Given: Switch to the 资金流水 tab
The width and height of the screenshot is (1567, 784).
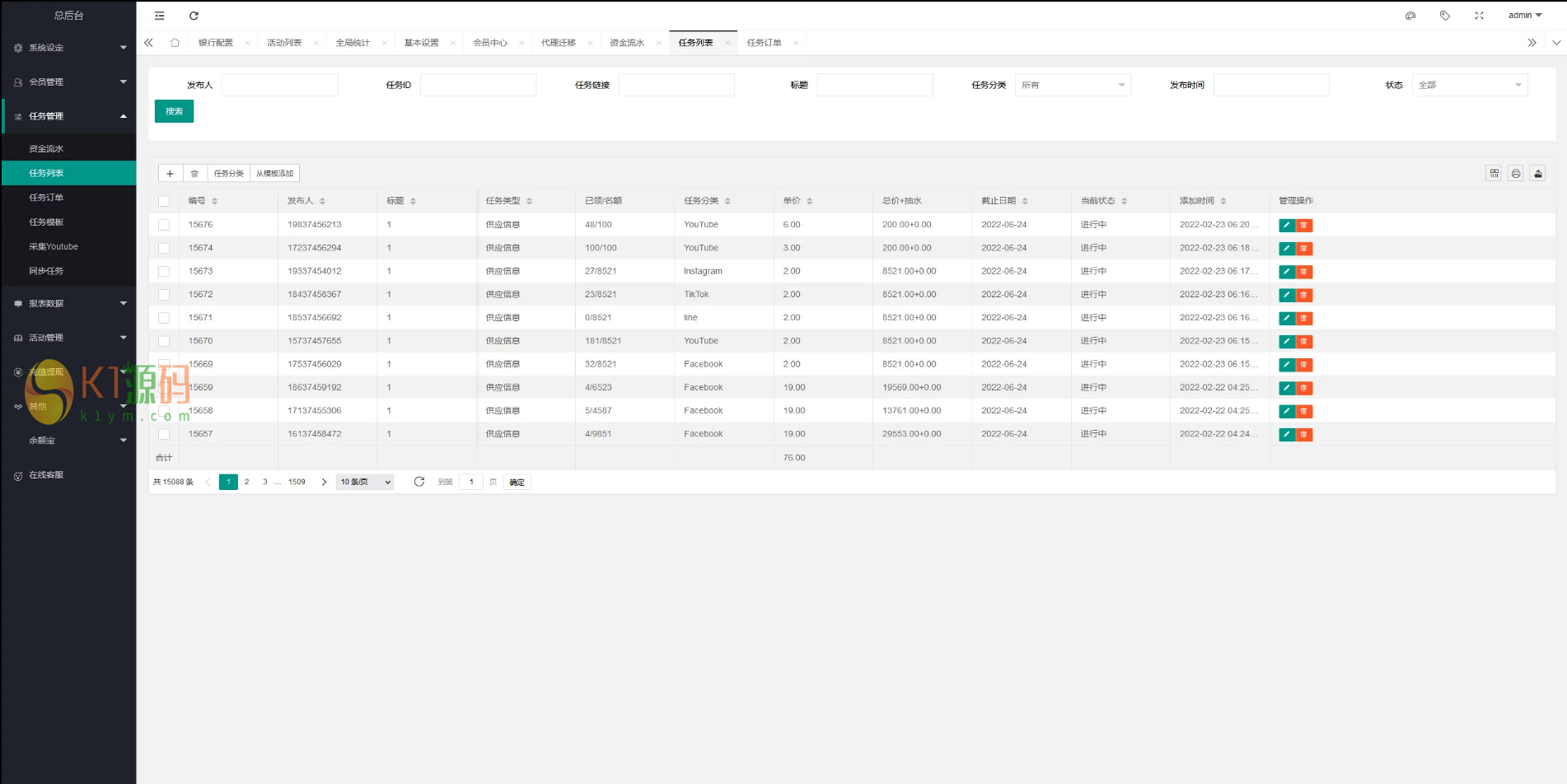Looking at the screenshot, I should [627, 43].
